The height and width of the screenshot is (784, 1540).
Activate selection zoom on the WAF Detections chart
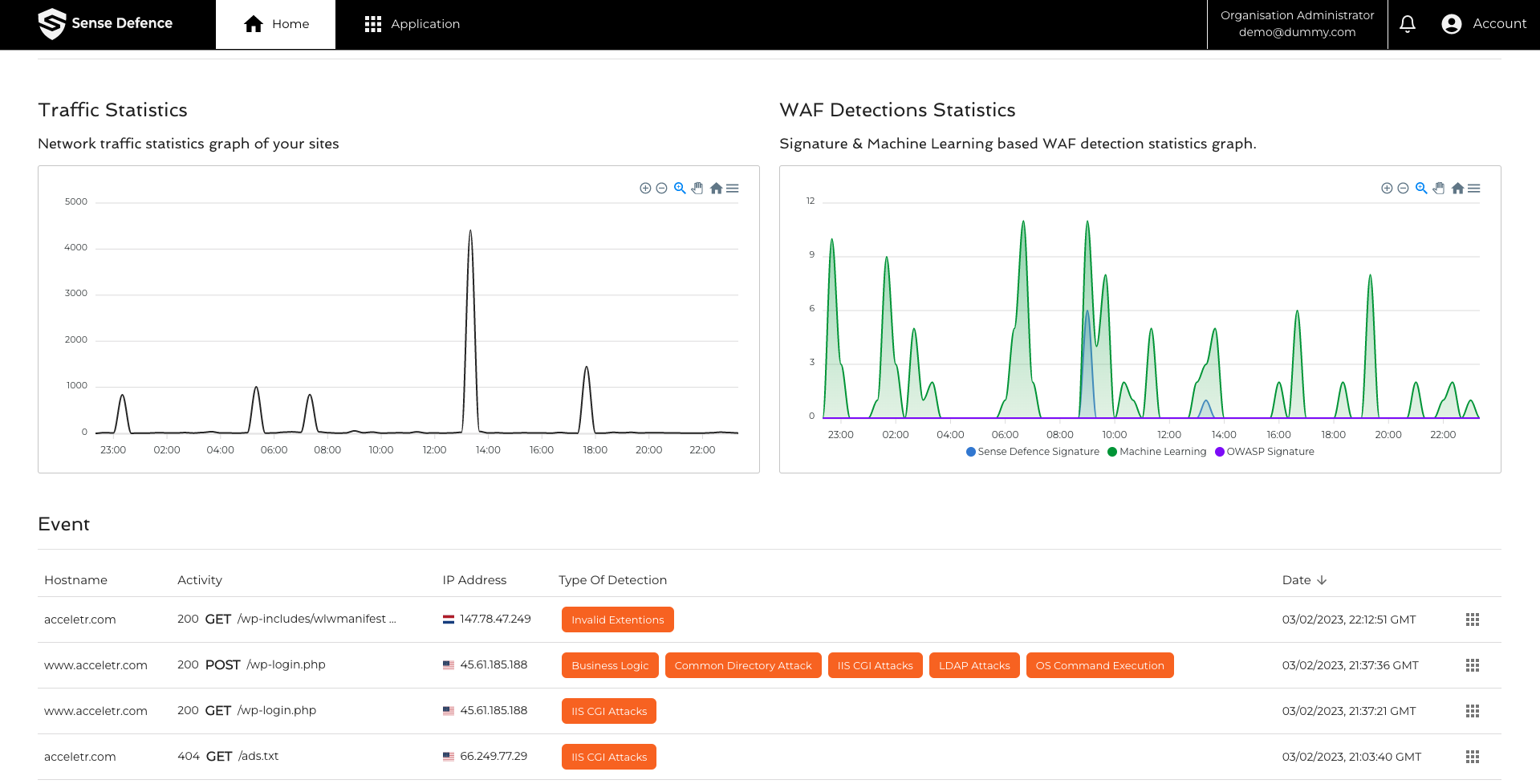tap(1421, 189)
